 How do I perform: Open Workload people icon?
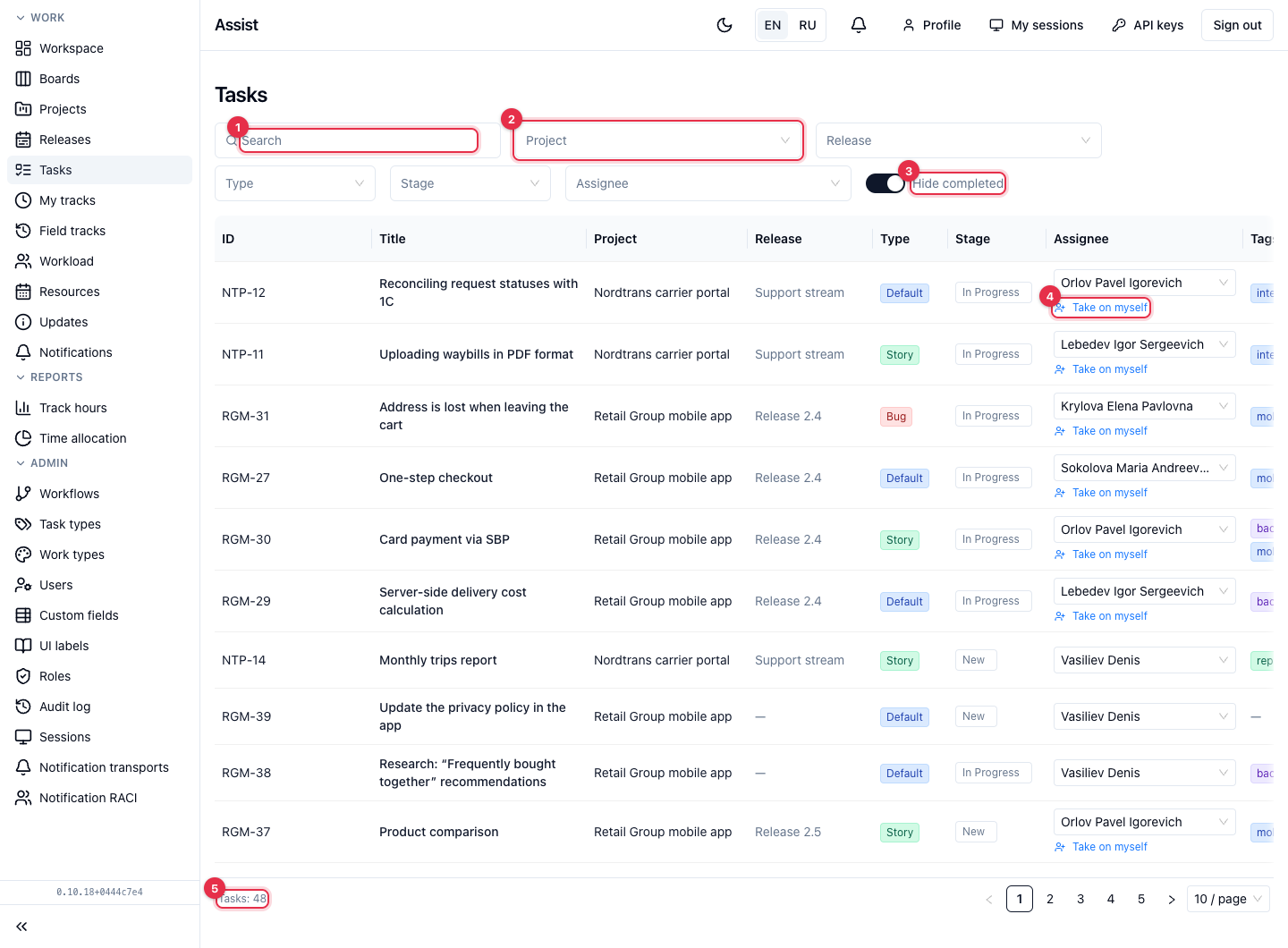tap(23, 261)
